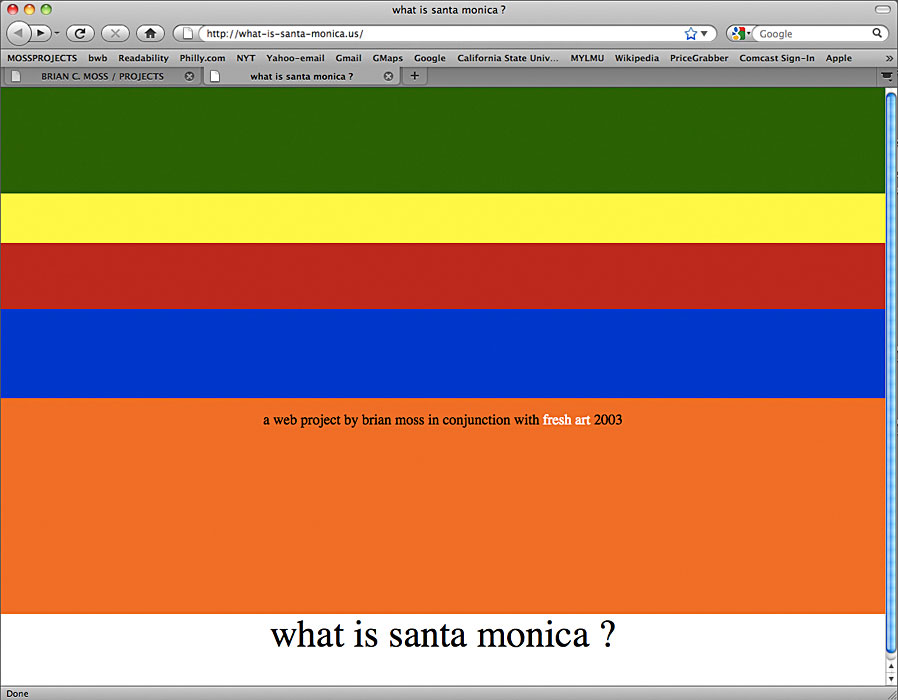This screenshot has width=898, height=700.
Task: Open the back/forward history dropdown
Action: pos(57,33)
